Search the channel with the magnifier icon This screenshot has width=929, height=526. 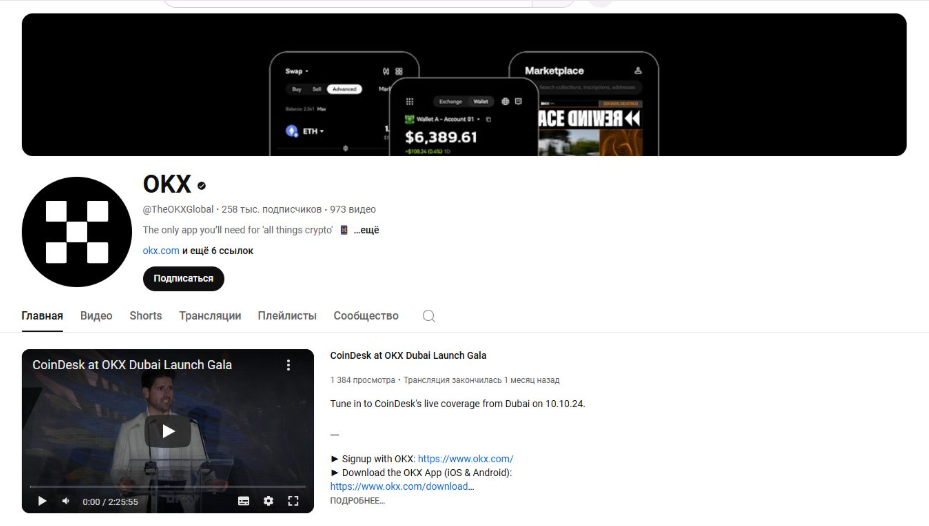pos(429,316)
